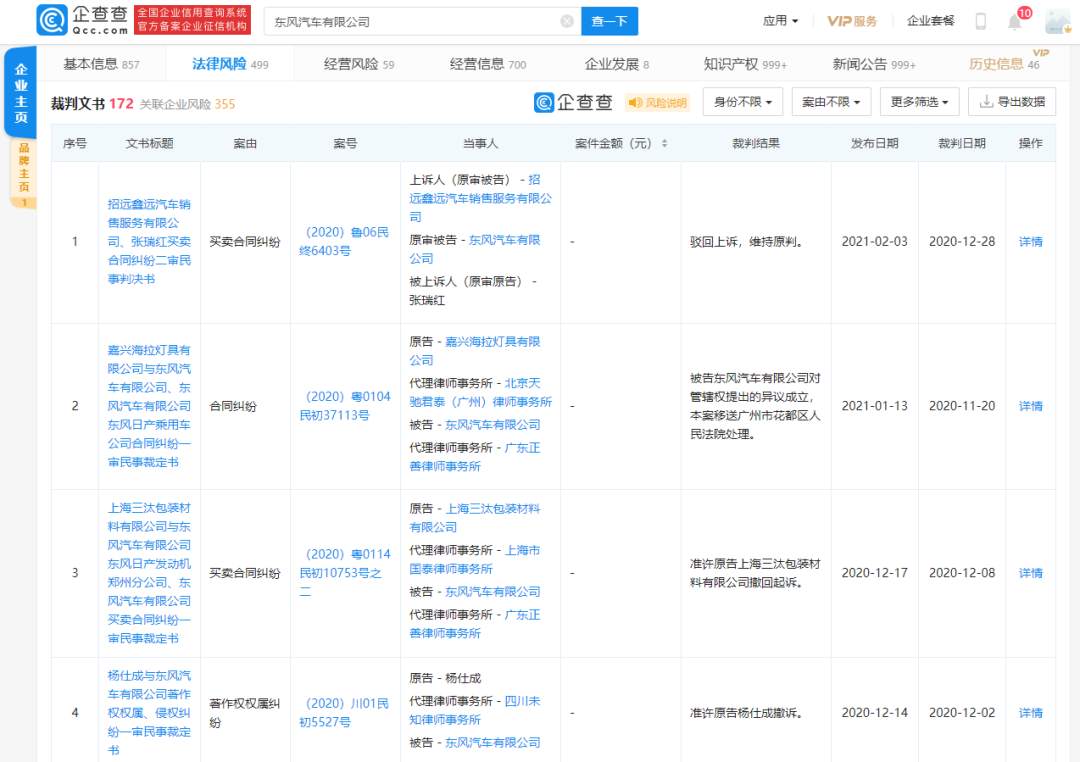Open 详情 for row dated 2020-12-28
This screenshot has height=762, width=1080.
pos(1030,242)
